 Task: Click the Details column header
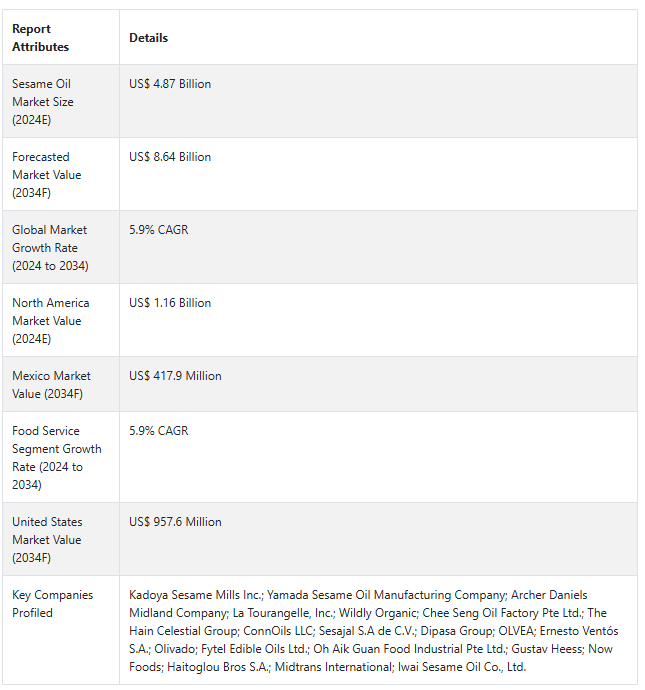pos(148,38)
